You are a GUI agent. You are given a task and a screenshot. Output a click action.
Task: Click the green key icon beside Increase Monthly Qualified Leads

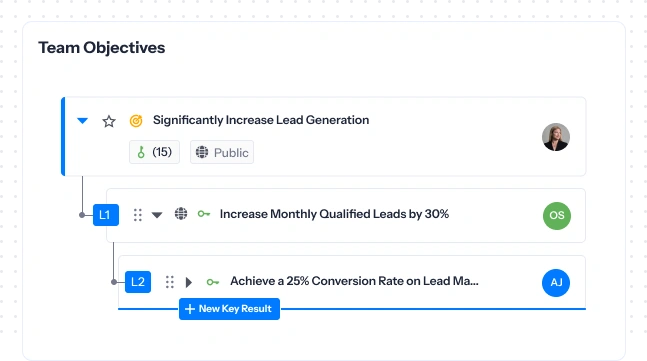[x=204, y=214]
